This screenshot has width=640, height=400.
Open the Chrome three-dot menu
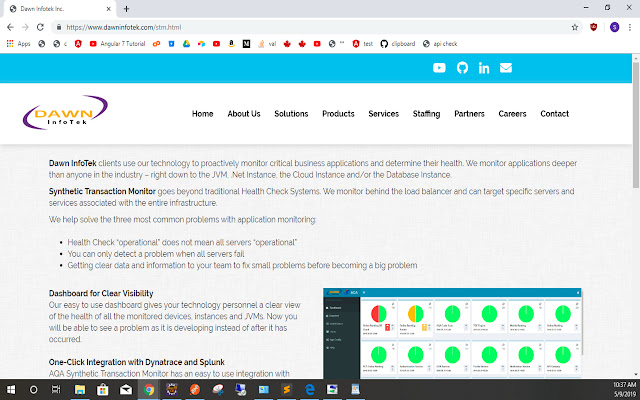630,27
